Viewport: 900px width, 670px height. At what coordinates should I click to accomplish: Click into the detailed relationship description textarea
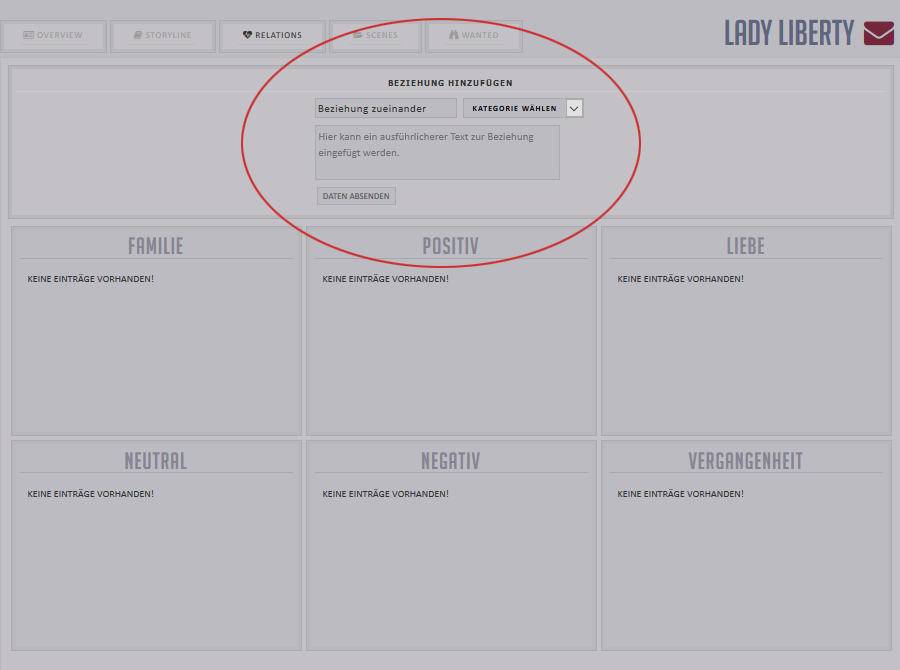pyautogui.click(x=437, y=152)
